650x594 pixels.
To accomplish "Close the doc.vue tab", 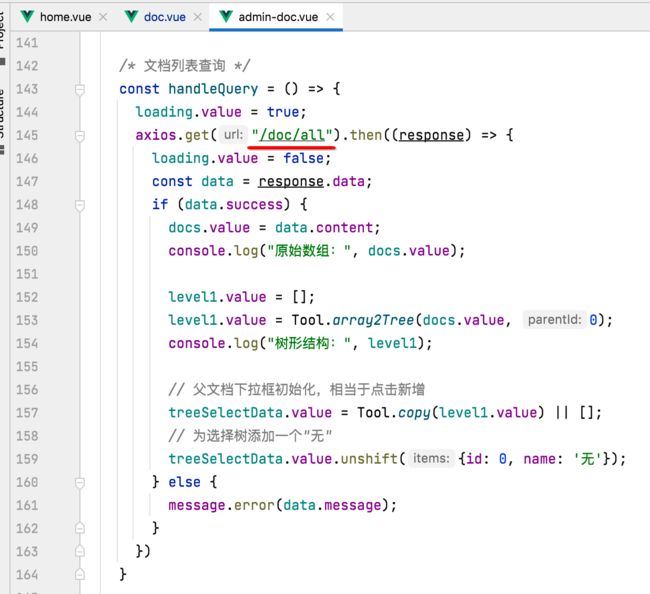I will tap(198, 17).
